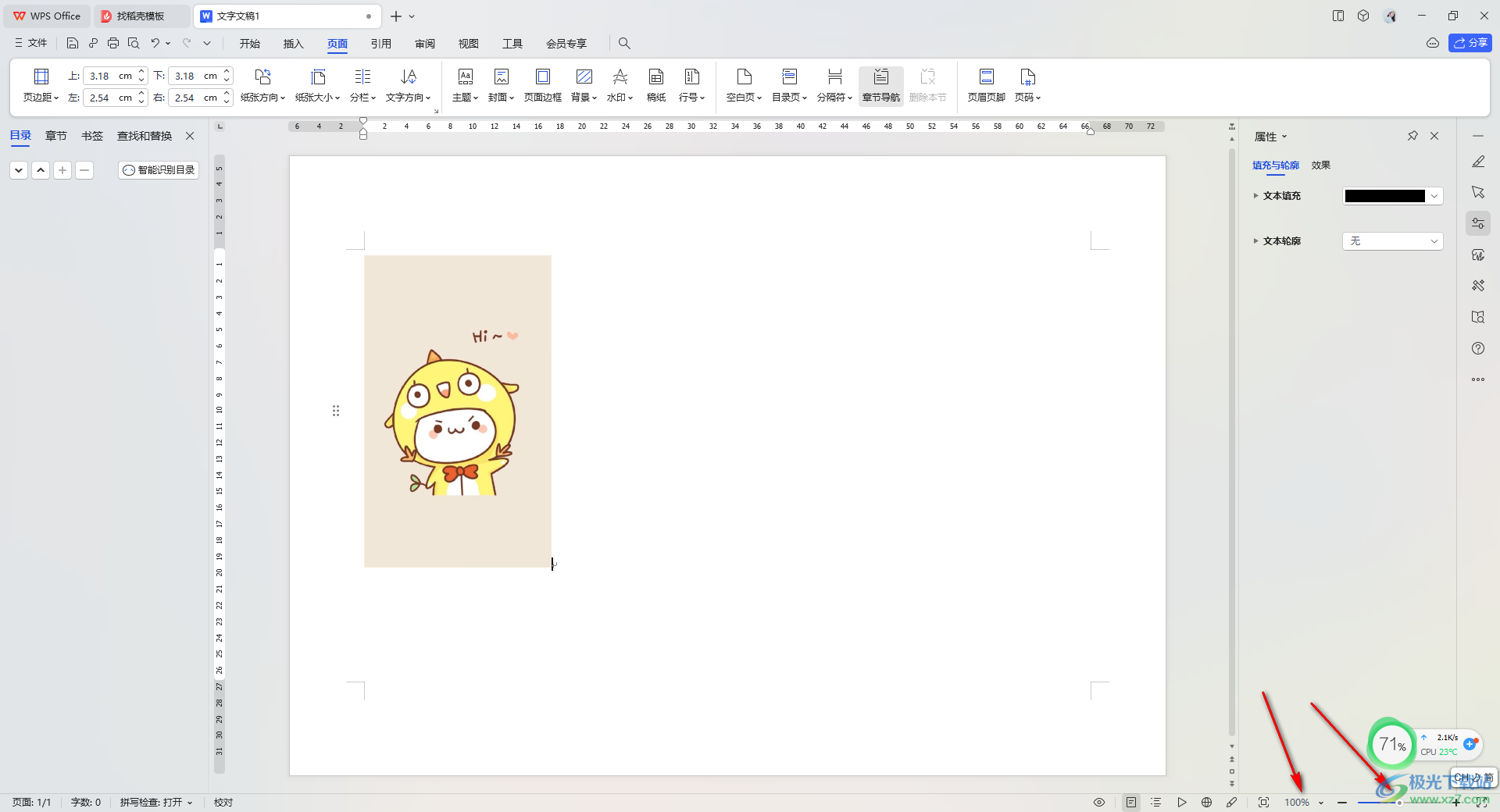Open 纸张大小 paper size options

click(317, 86)
